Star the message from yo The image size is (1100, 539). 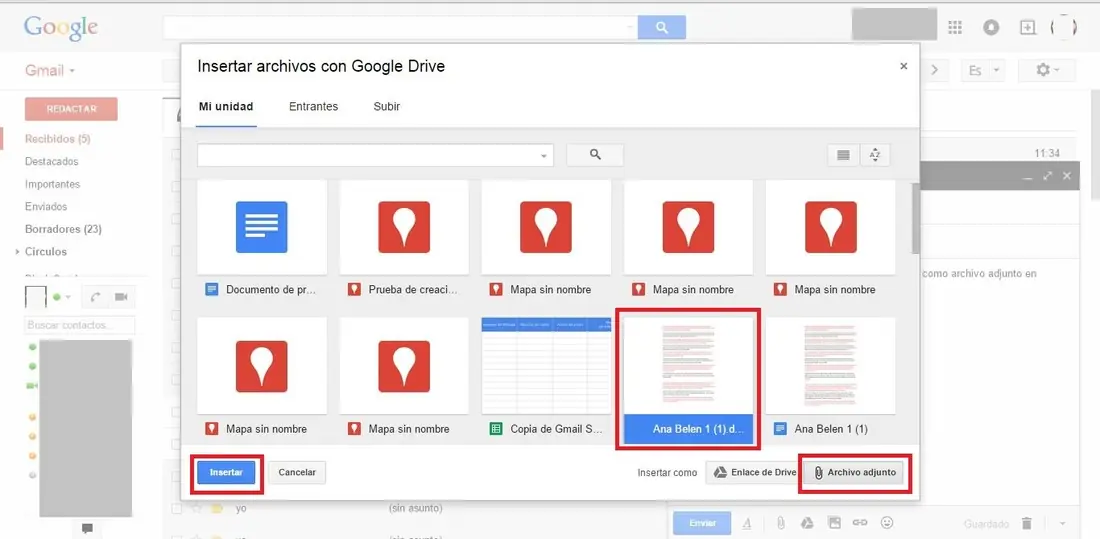coord(196,508)
